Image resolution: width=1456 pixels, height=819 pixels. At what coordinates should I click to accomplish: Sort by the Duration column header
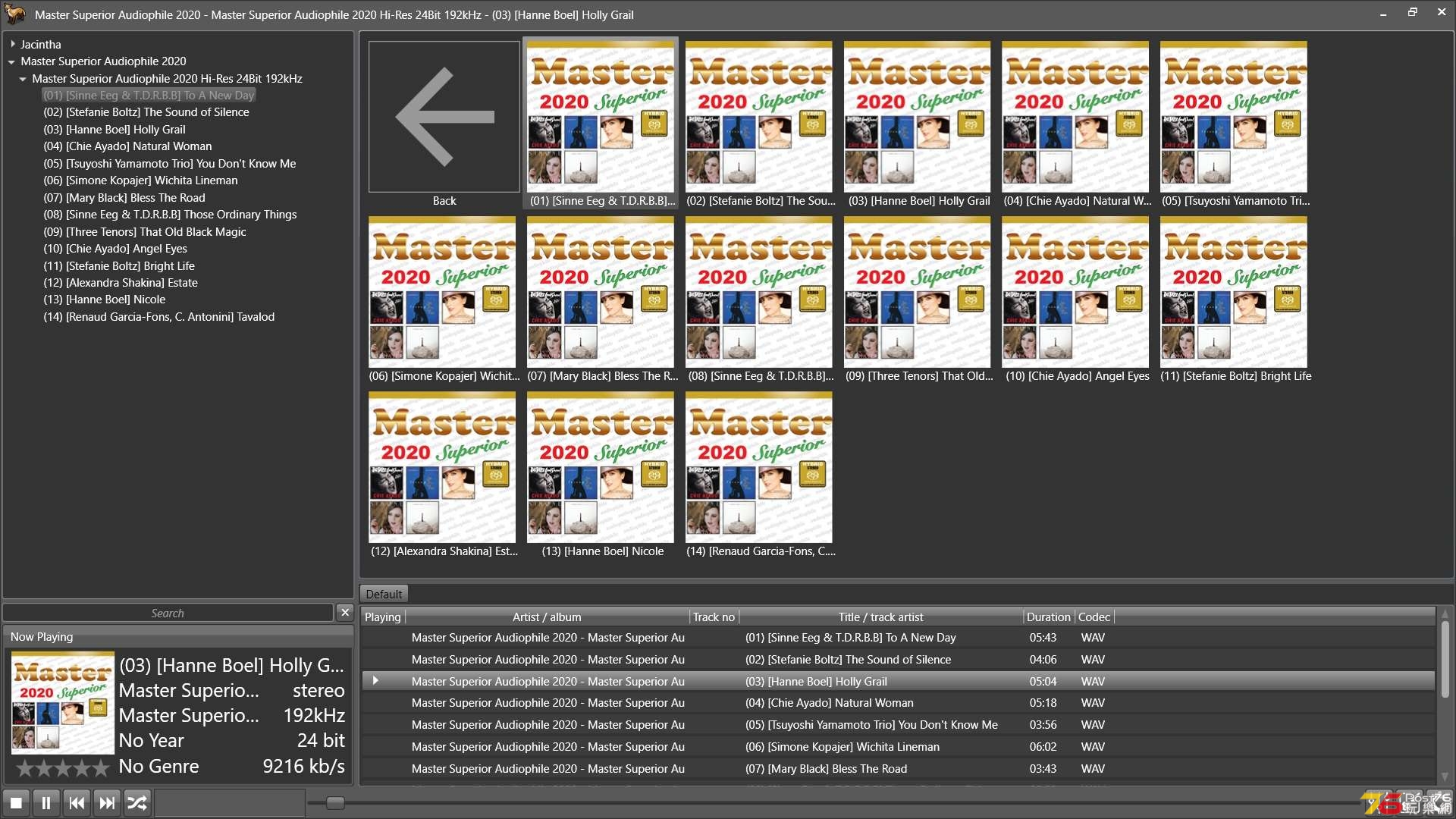pos(1049,617)
